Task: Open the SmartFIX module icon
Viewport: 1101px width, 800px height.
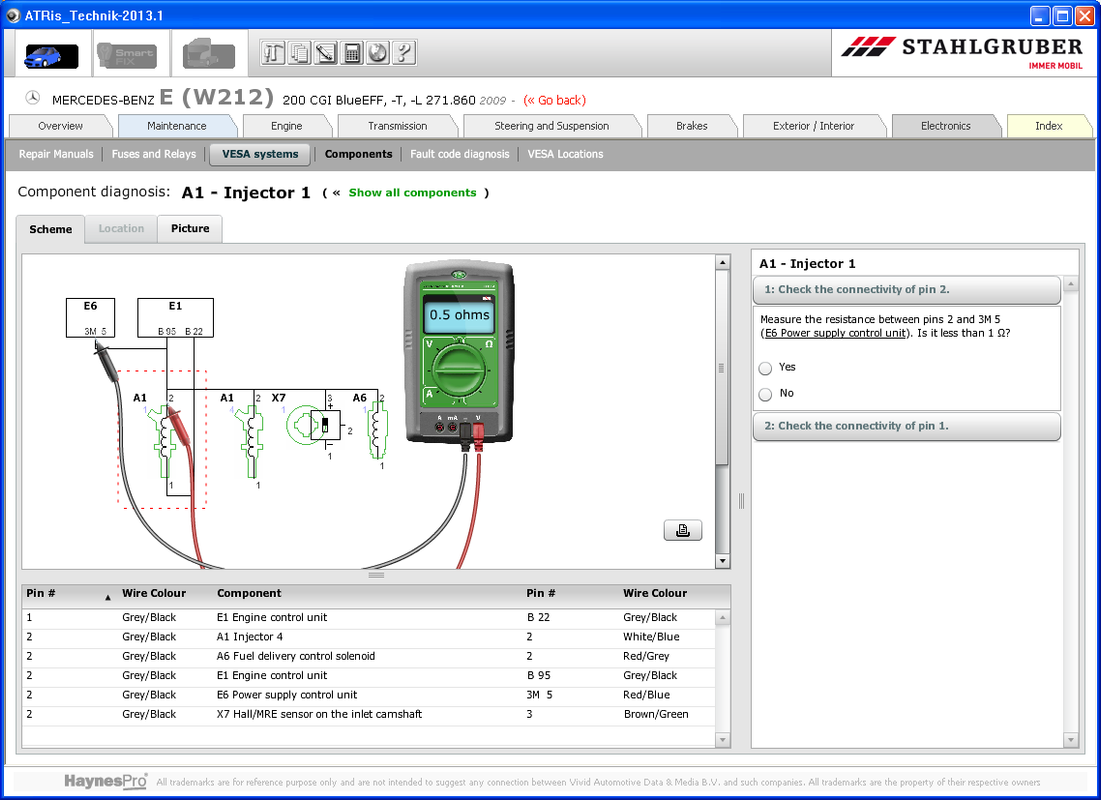Action: coord(126,55)
